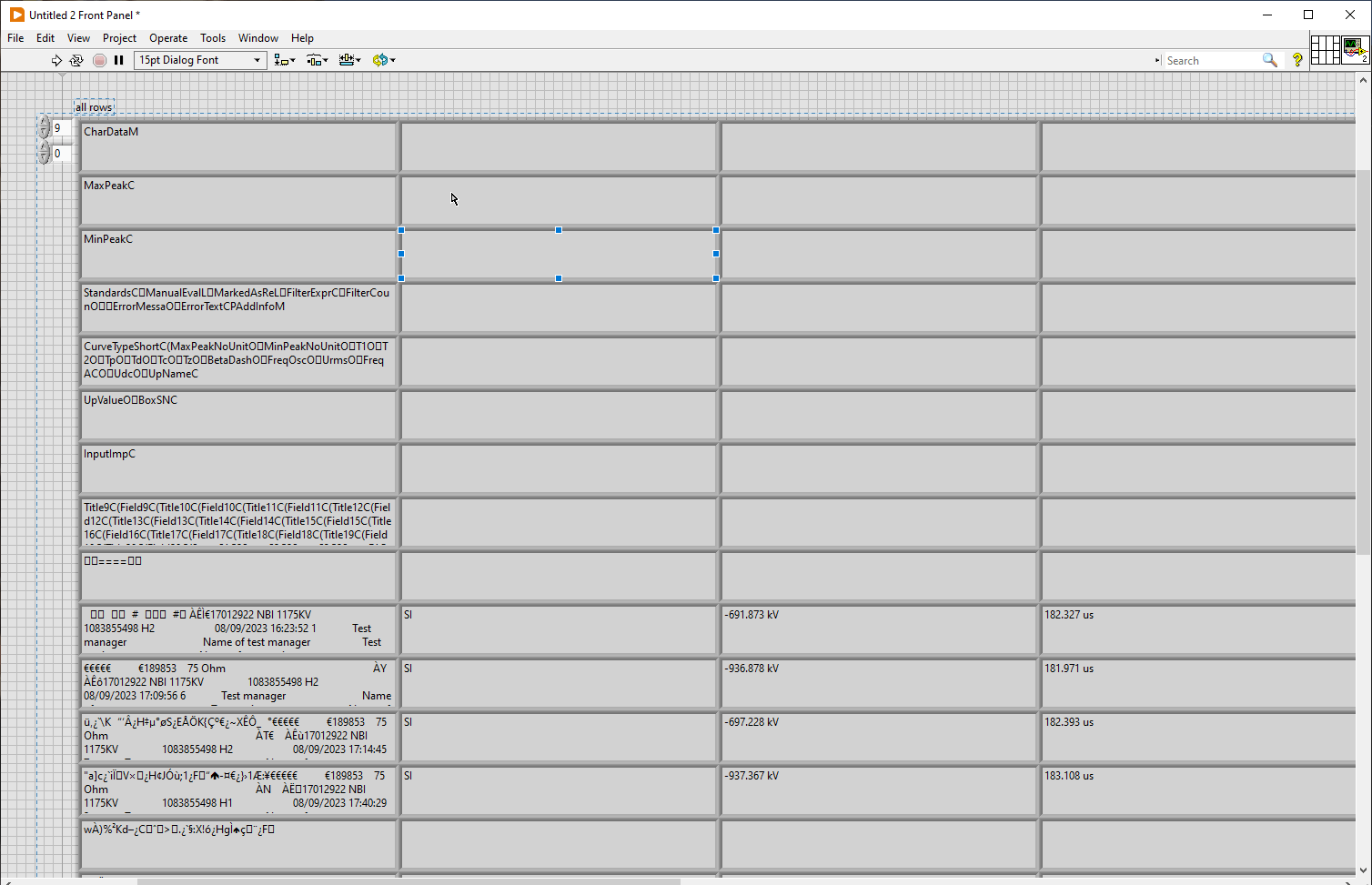Open the Window menu
Screen dimensions: 1372x885
[x=257, y=38]
